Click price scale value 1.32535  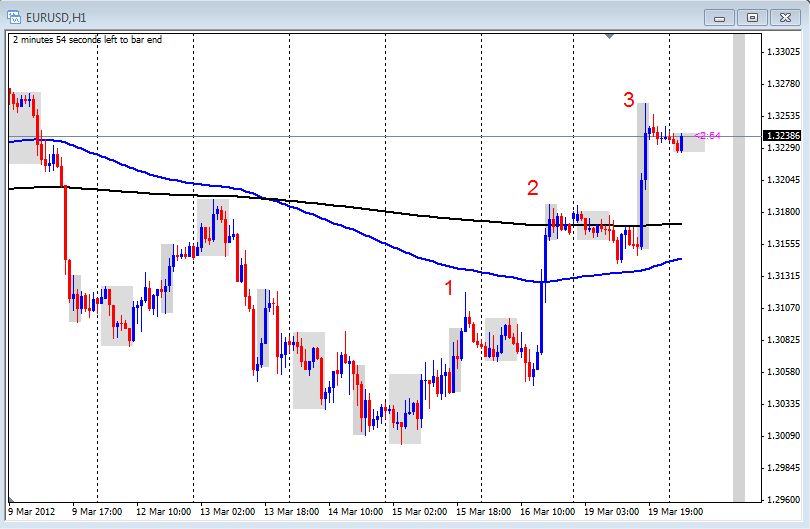tap(783, 116)
